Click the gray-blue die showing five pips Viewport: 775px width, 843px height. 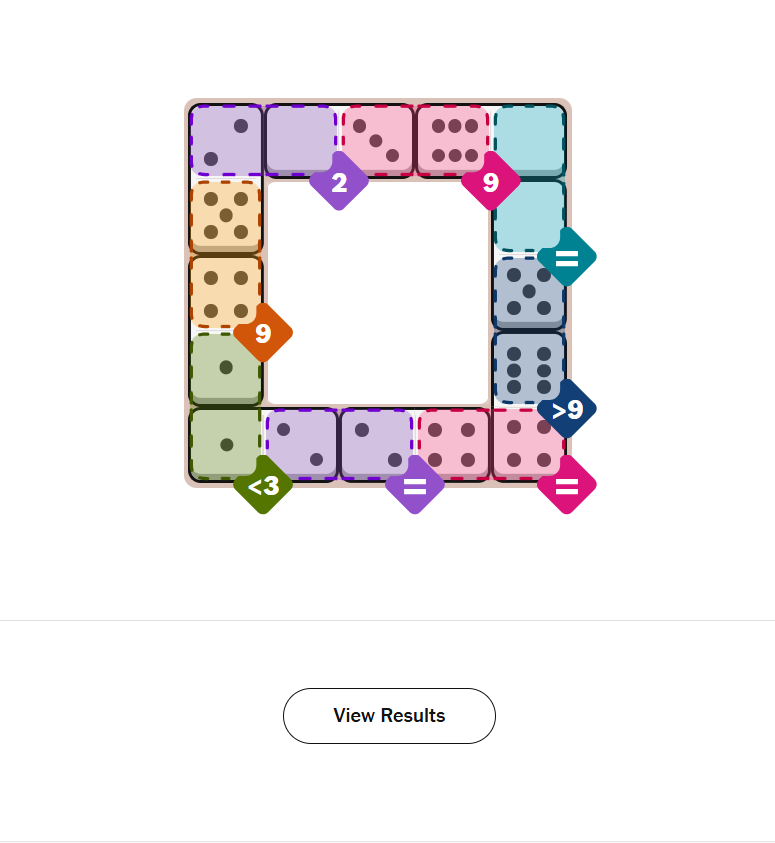coord(529,291)
